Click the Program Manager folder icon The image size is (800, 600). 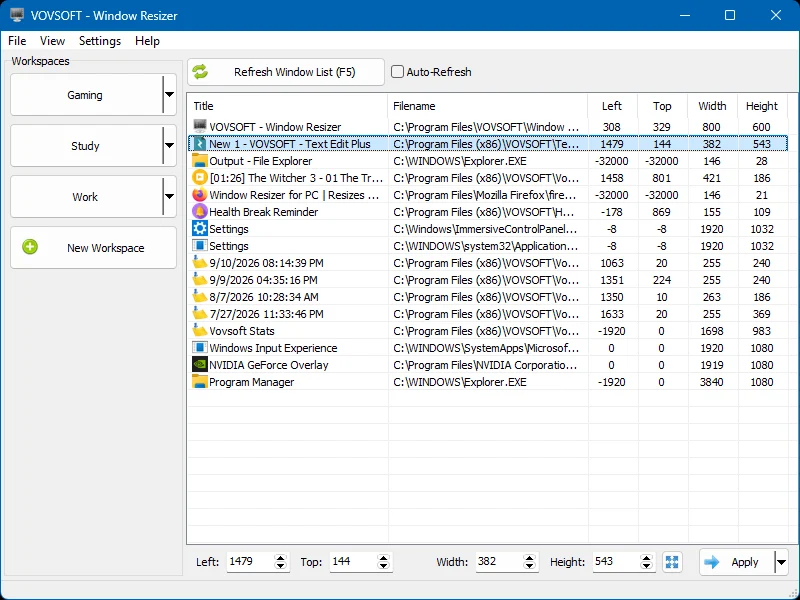click(199, 382)
